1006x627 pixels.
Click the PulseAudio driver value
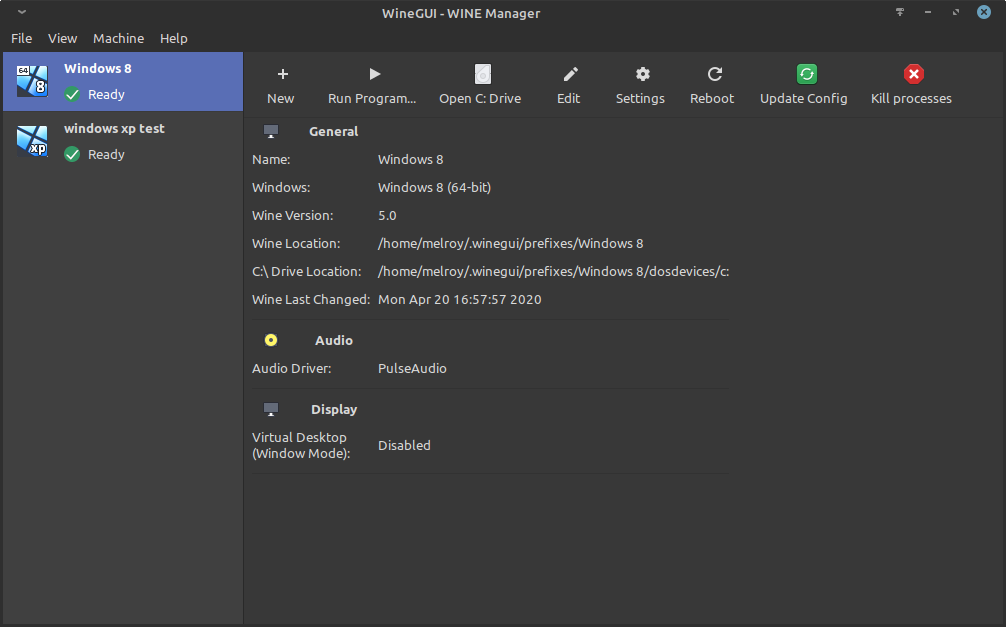413,369
